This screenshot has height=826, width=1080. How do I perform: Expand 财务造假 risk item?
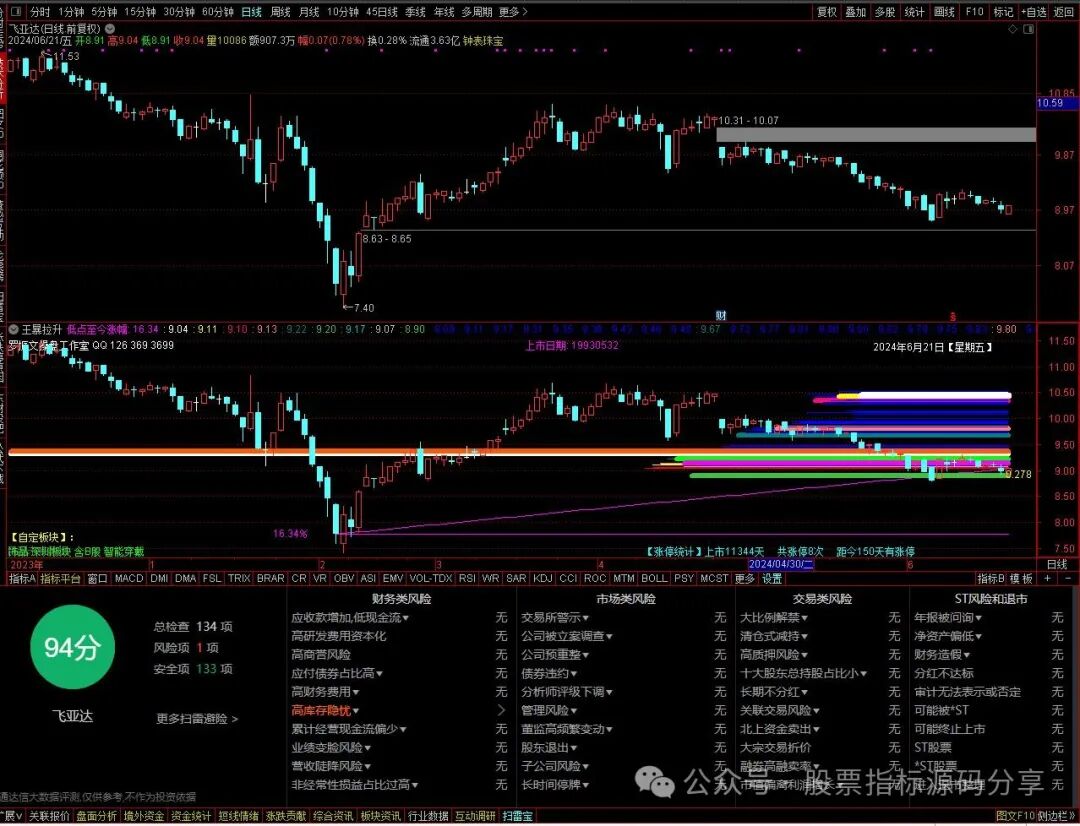(x=942, y=654)
